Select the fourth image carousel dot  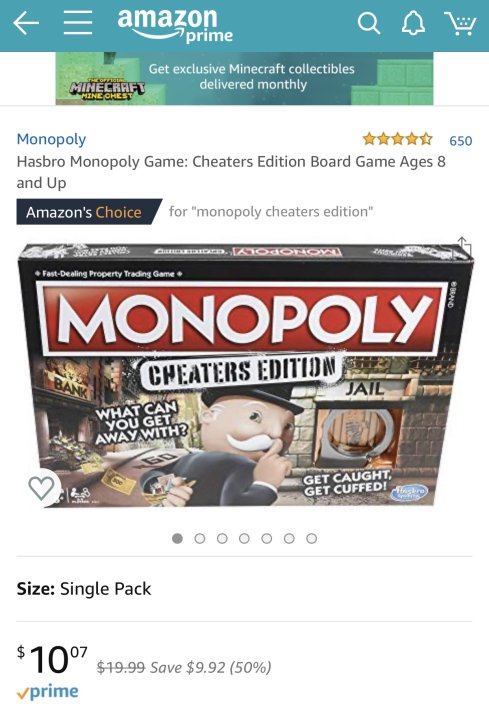tap(244, 538)
